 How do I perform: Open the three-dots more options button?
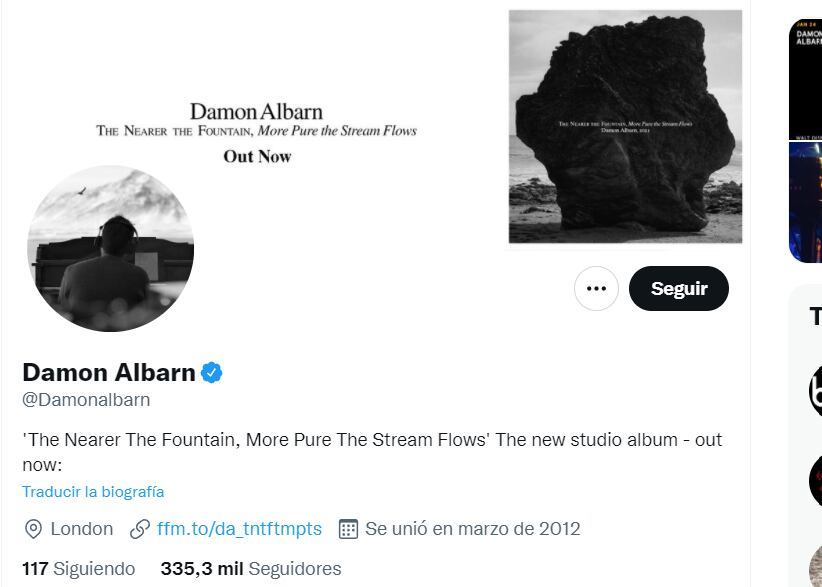(596, 289)
